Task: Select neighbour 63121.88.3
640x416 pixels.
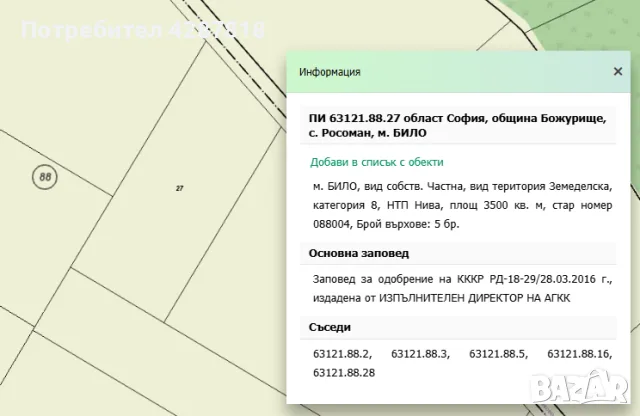Action: tap(420, 354)
